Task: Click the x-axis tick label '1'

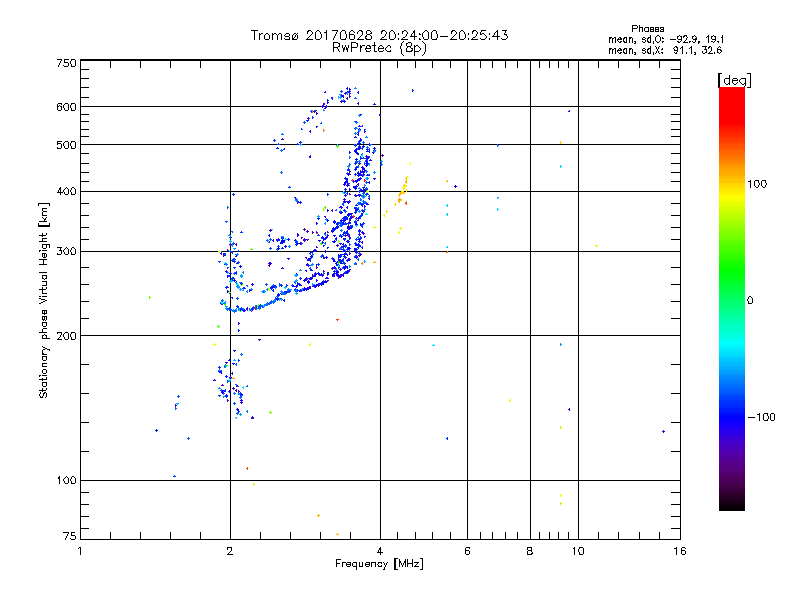Action: pyautogui.click(x=80, y=551)
